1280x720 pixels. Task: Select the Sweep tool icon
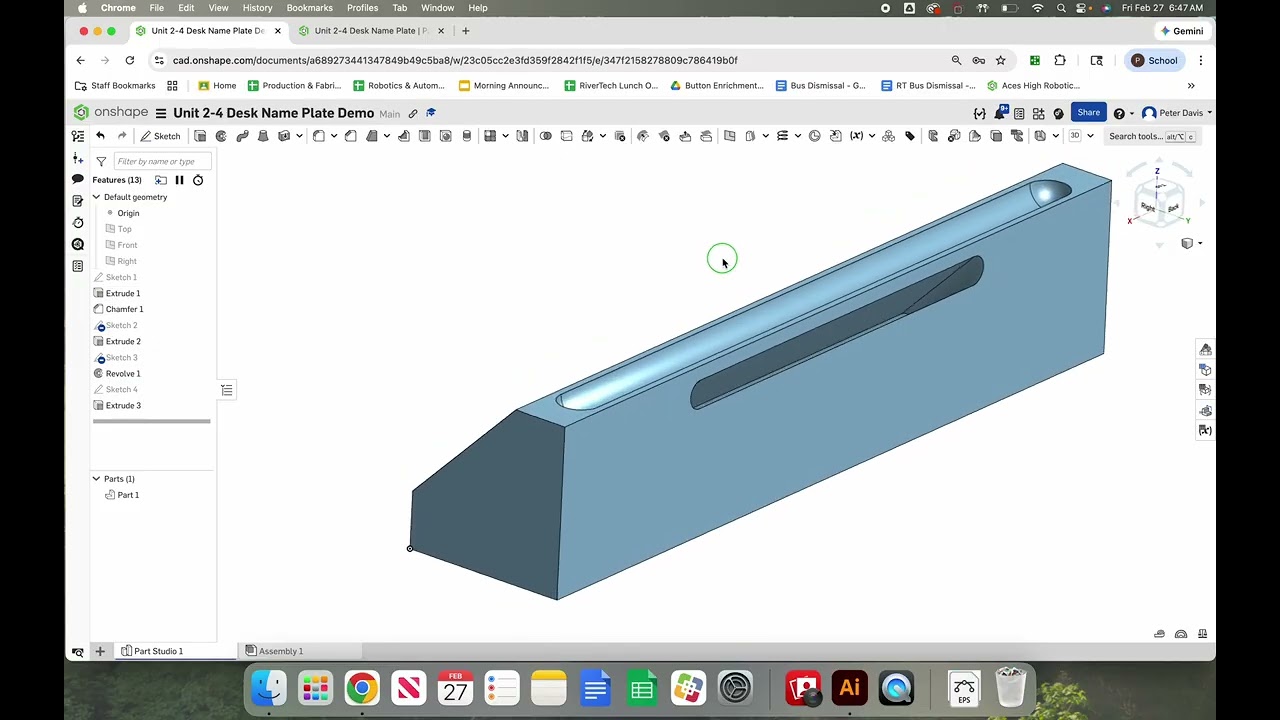point(243,136)
